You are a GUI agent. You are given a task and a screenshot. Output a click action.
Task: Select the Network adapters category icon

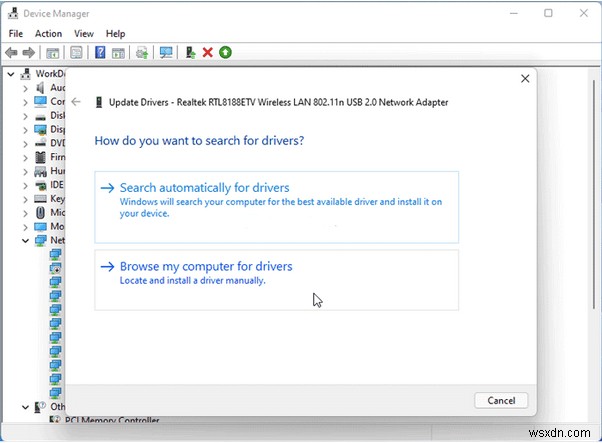coord(40,240)
